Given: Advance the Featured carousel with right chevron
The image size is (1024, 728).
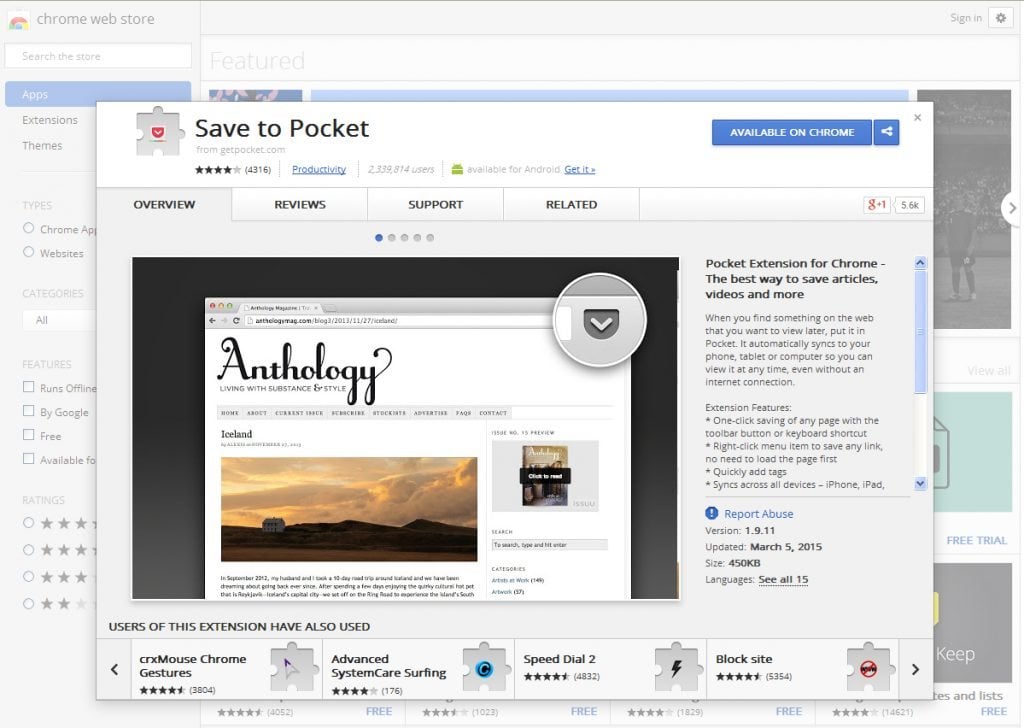Looking at the screenshot, I should coord(1012,208).
